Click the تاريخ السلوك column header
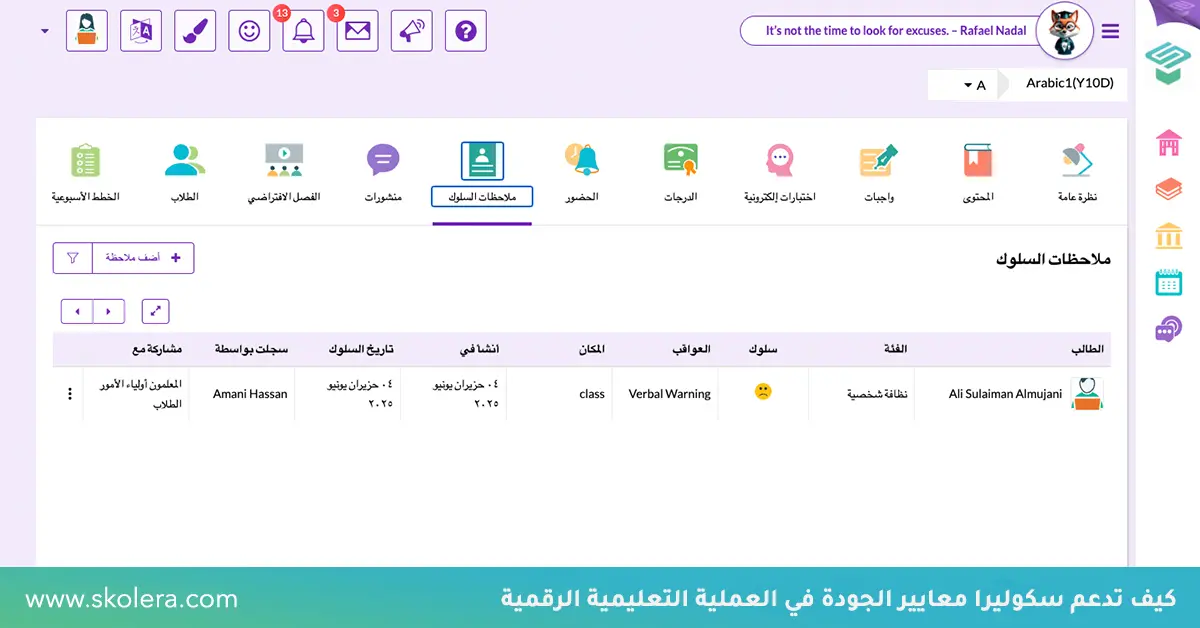 click(x=361, y=349)
